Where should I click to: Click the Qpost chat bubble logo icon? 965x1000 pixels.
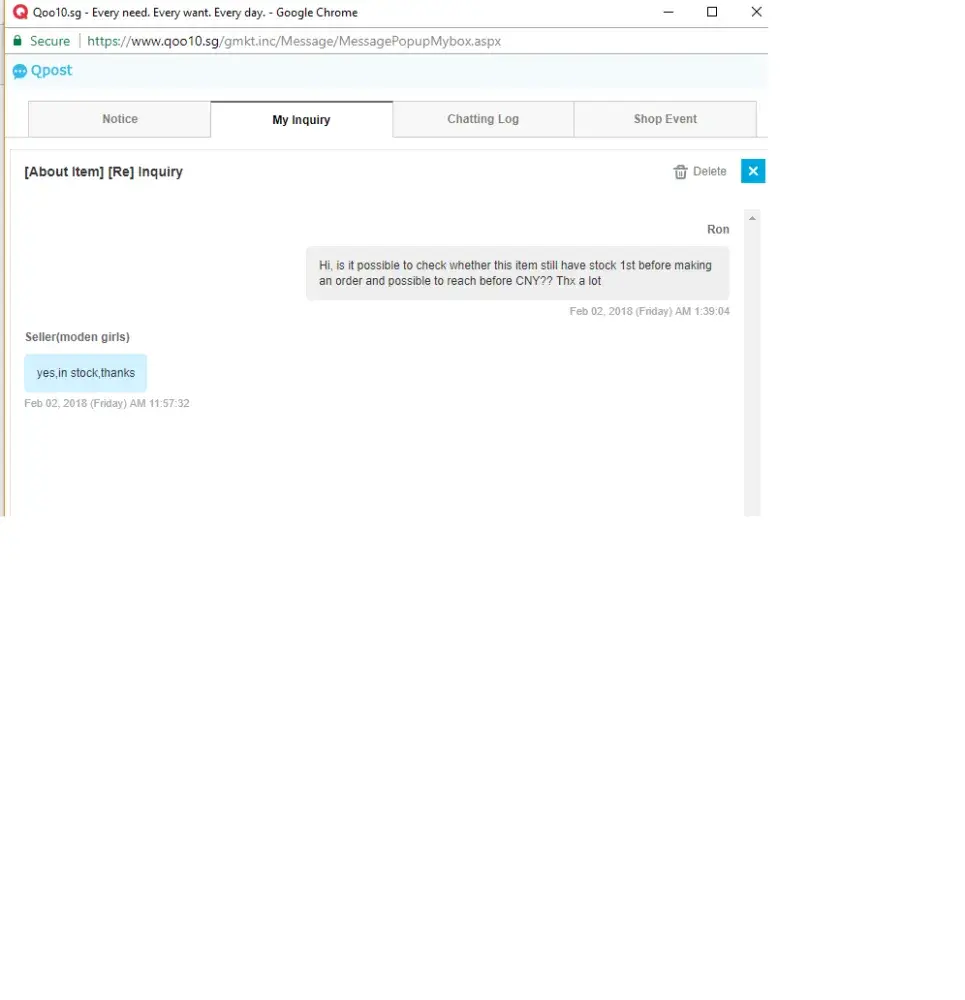click(x=20, y=72)
